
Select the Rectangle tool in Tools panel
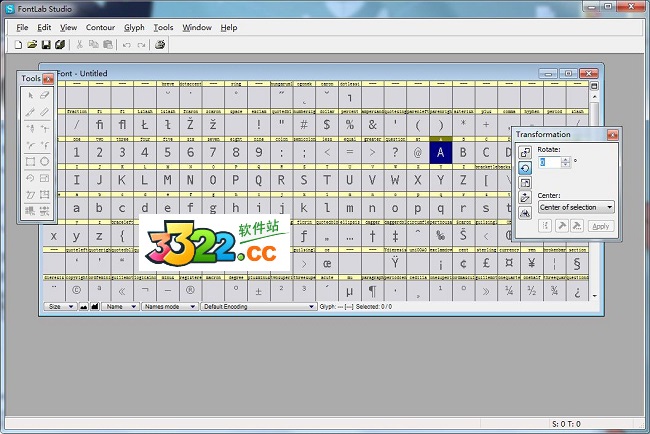coord(30,161)
